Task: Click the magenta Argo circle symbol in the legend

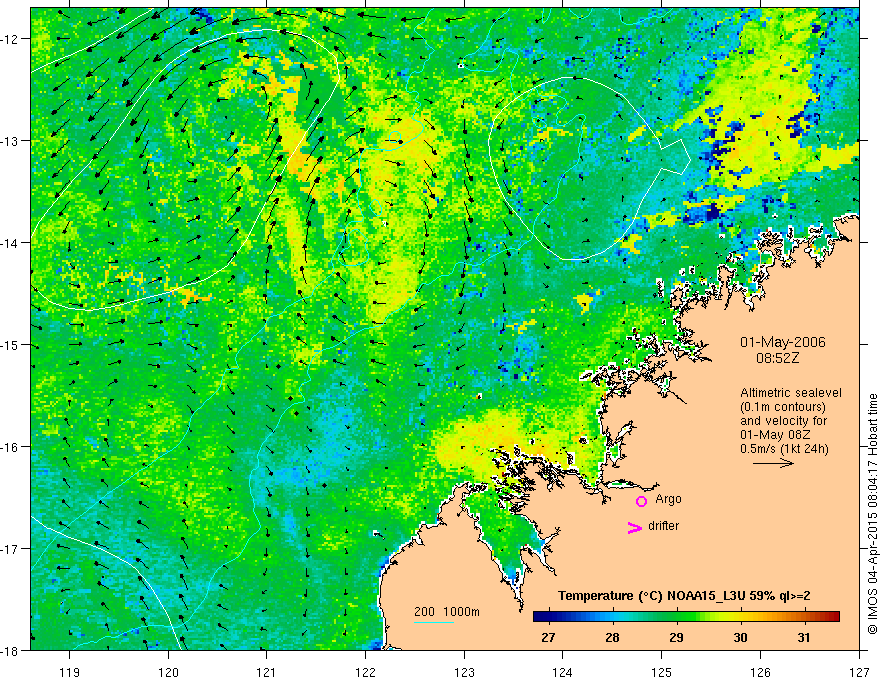Action: click(x=641, y=501)
